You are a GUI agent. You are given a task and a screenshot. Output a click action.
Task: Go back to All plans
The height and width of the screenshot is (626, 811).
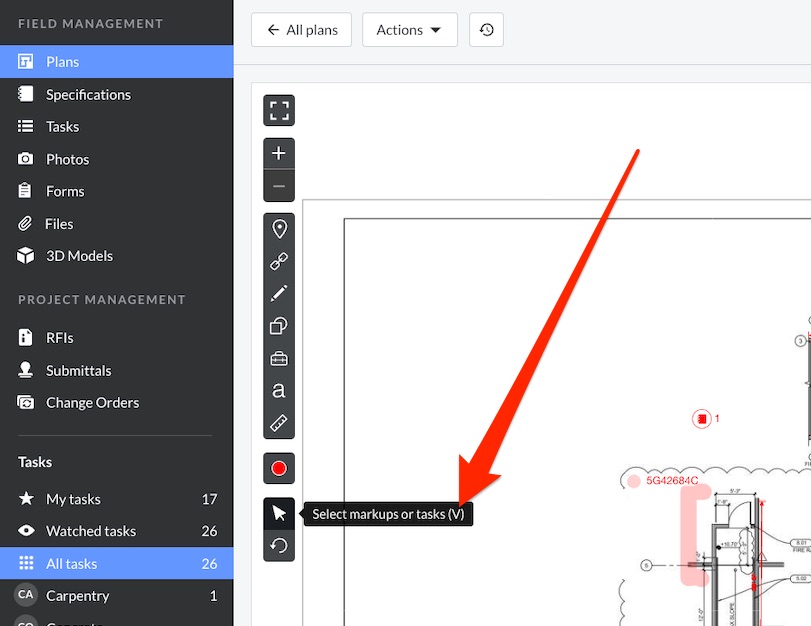point(301,30)
